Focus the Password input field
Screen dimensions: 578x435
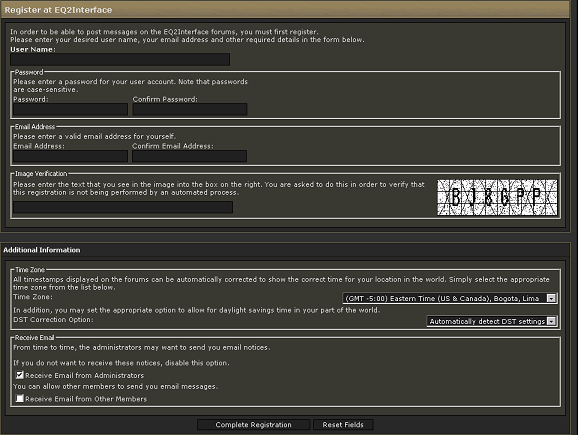click(x=70, y=109)
